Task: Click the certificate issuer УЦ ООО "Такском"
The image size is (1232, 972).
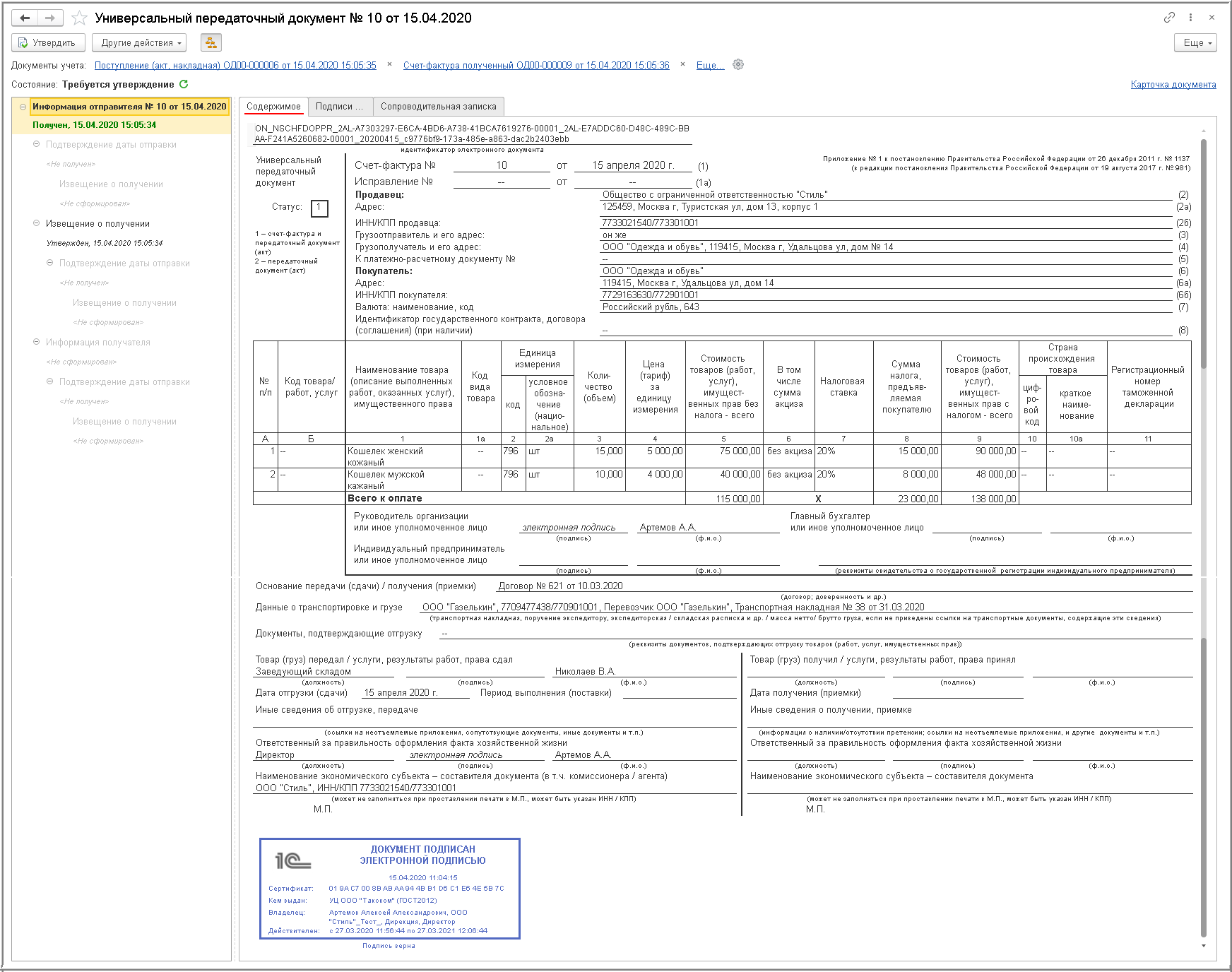Action: pos(383,901)
